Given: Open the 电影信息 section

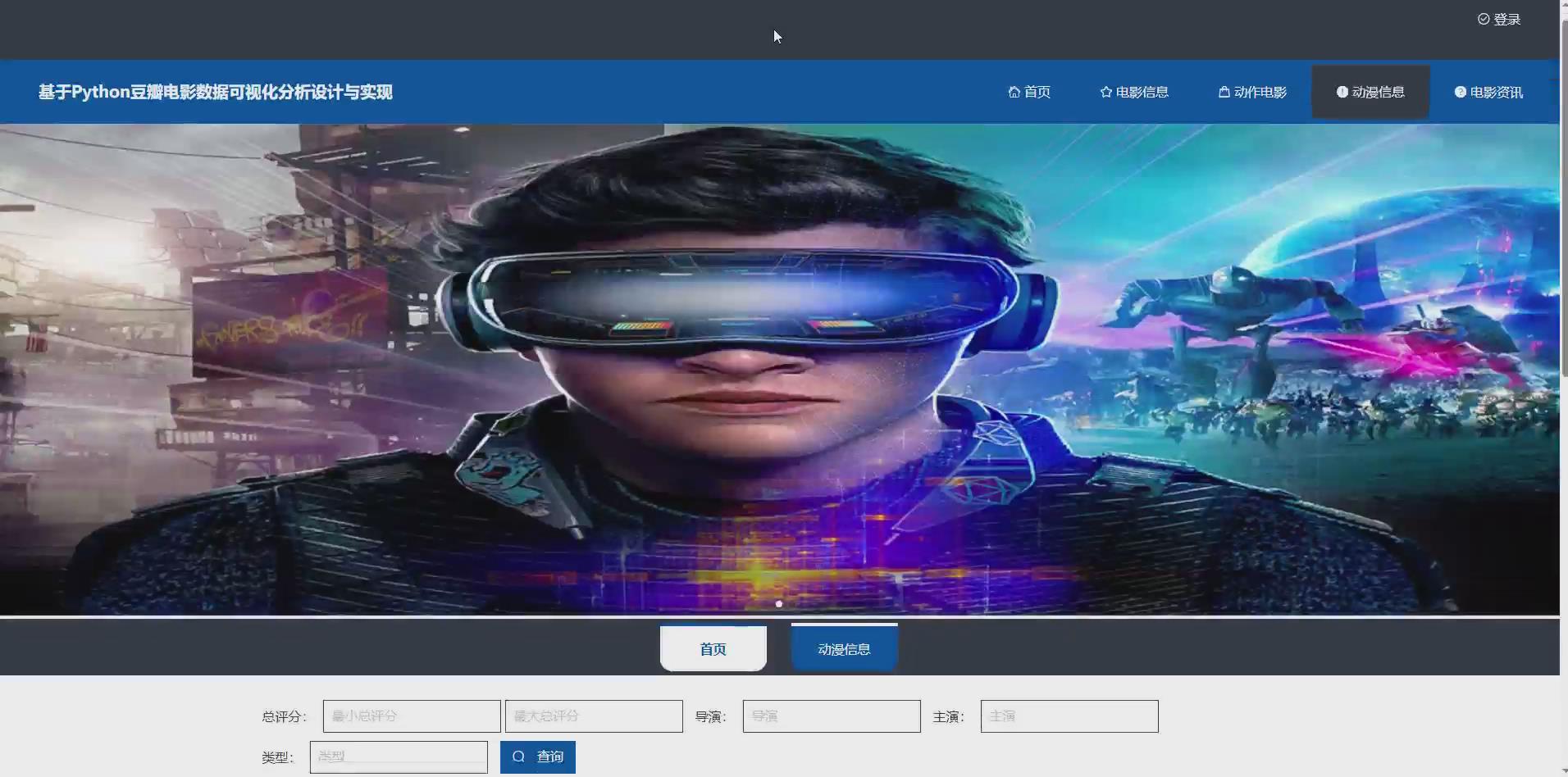Looking at the screenshot, I should coord(1143,92).
